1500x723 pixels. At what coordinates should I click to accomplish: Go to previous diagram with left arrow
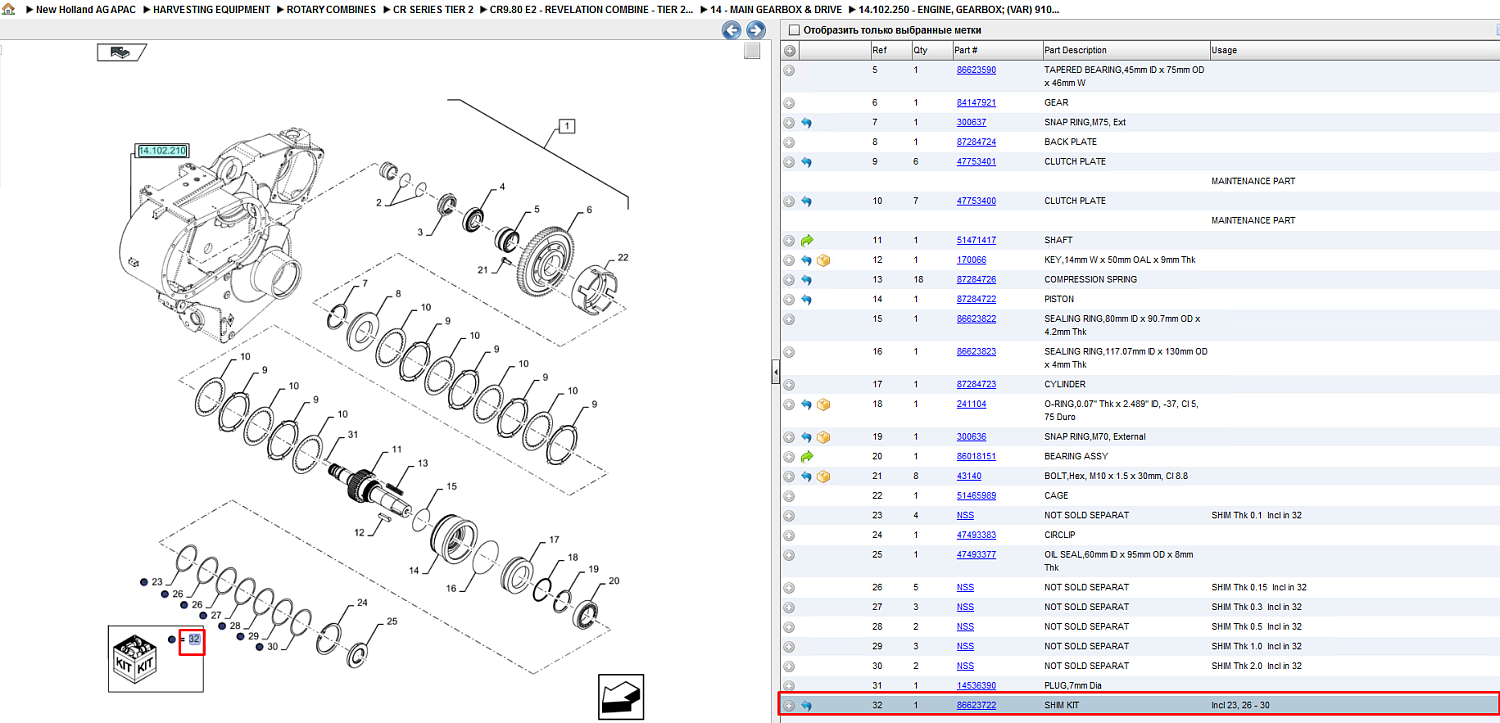coord(732,31)
